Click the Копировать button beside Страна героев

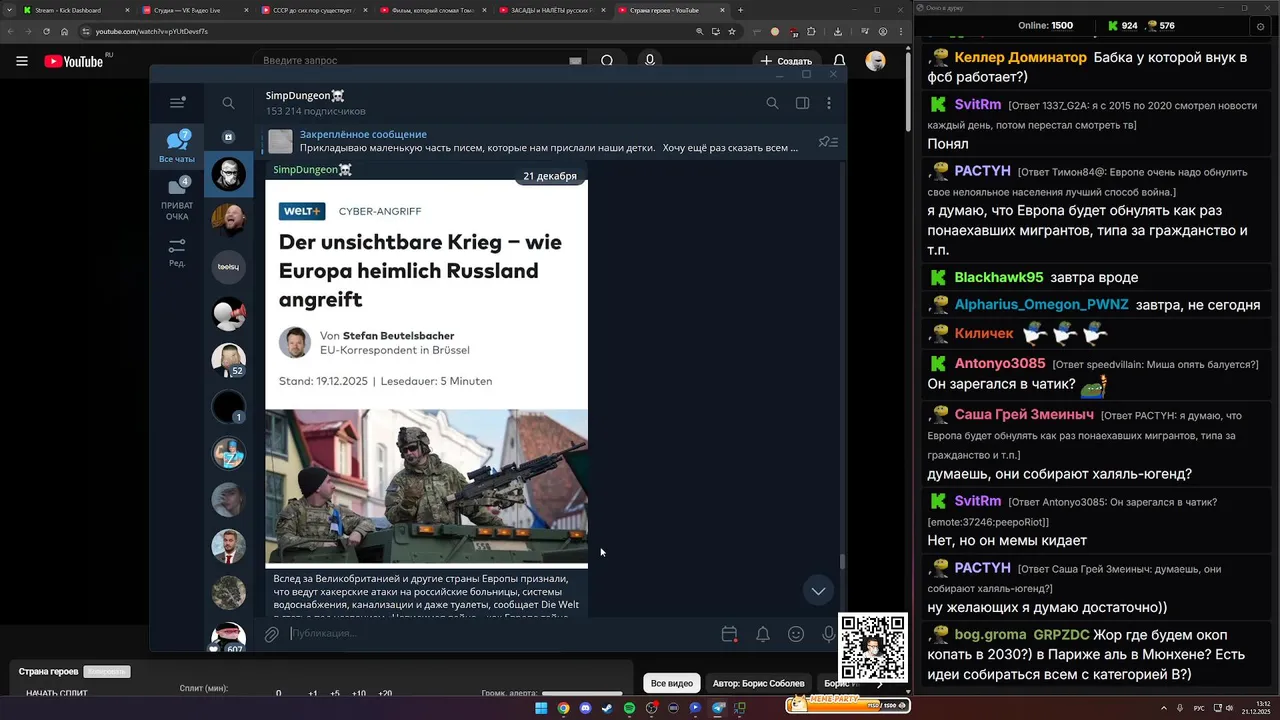106,672
